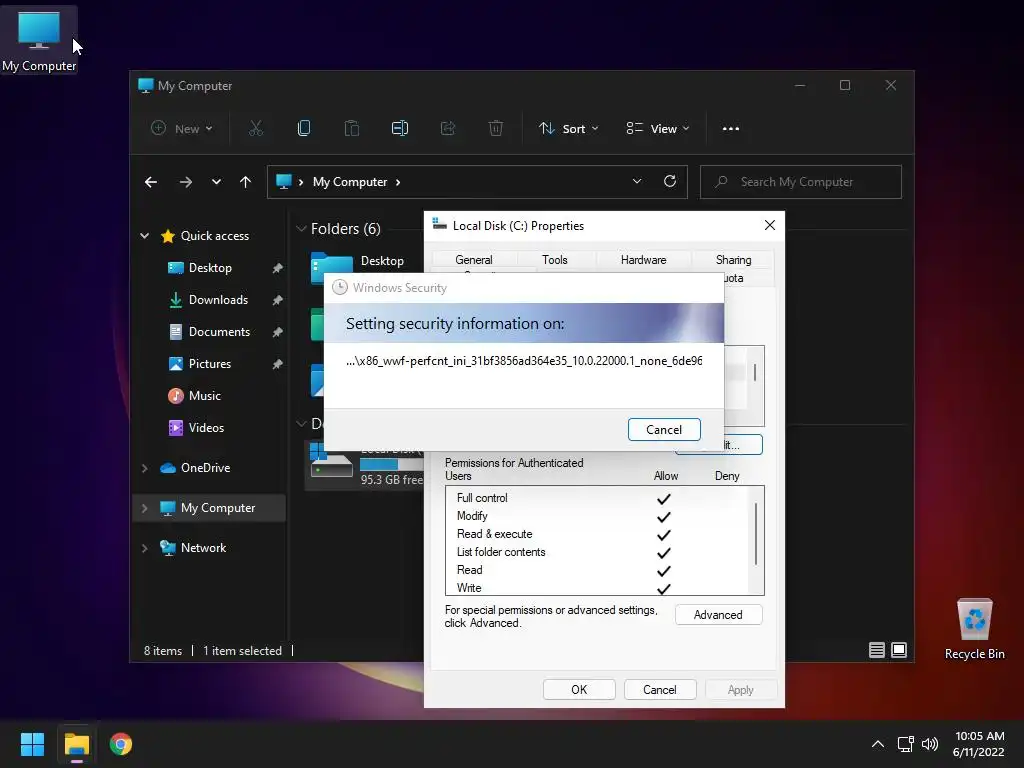Screen dimensions: 1024x768
Task: Expand the OneDrive tree node
Action: click(x=144, y=468)
